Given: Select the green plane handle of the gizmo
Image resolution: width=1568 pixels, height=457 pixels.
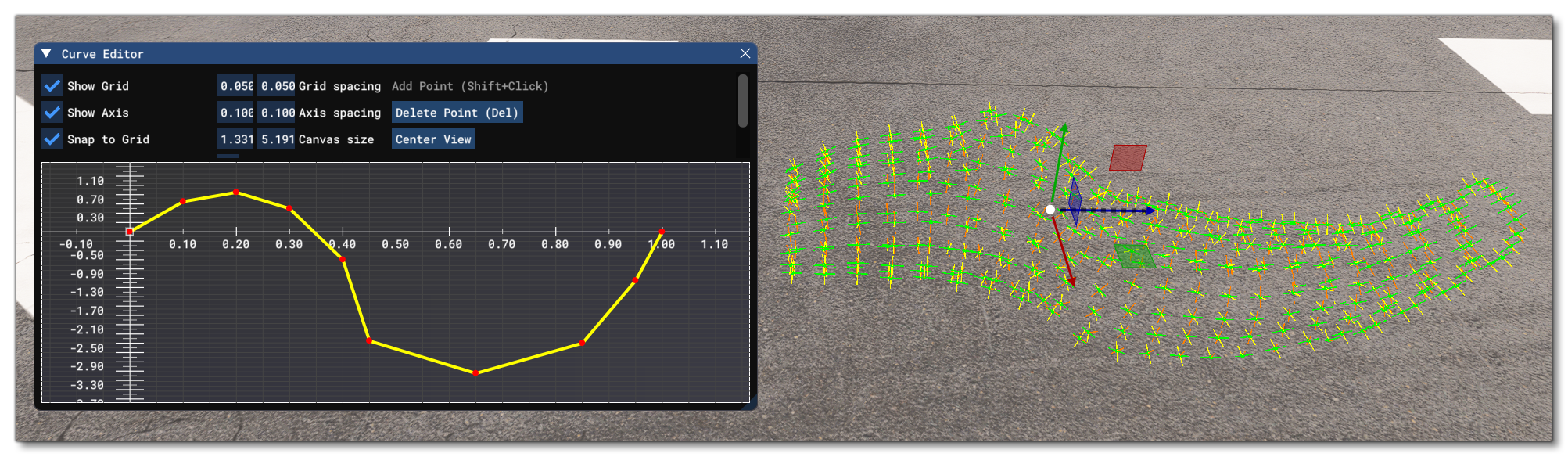Looking at the screenshot, I should pyautogui.click(x=1133, y=257).
